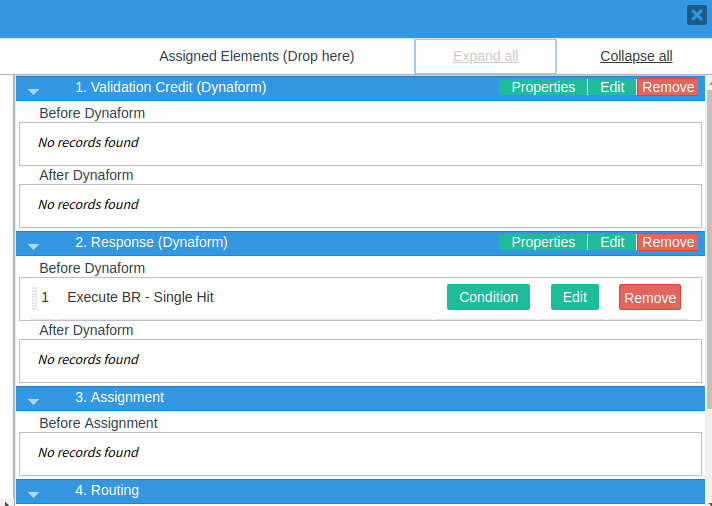Collapse the Response Dynaform section arrow
The width and height of the screenshot is (712, 506).
pos(33,245)
